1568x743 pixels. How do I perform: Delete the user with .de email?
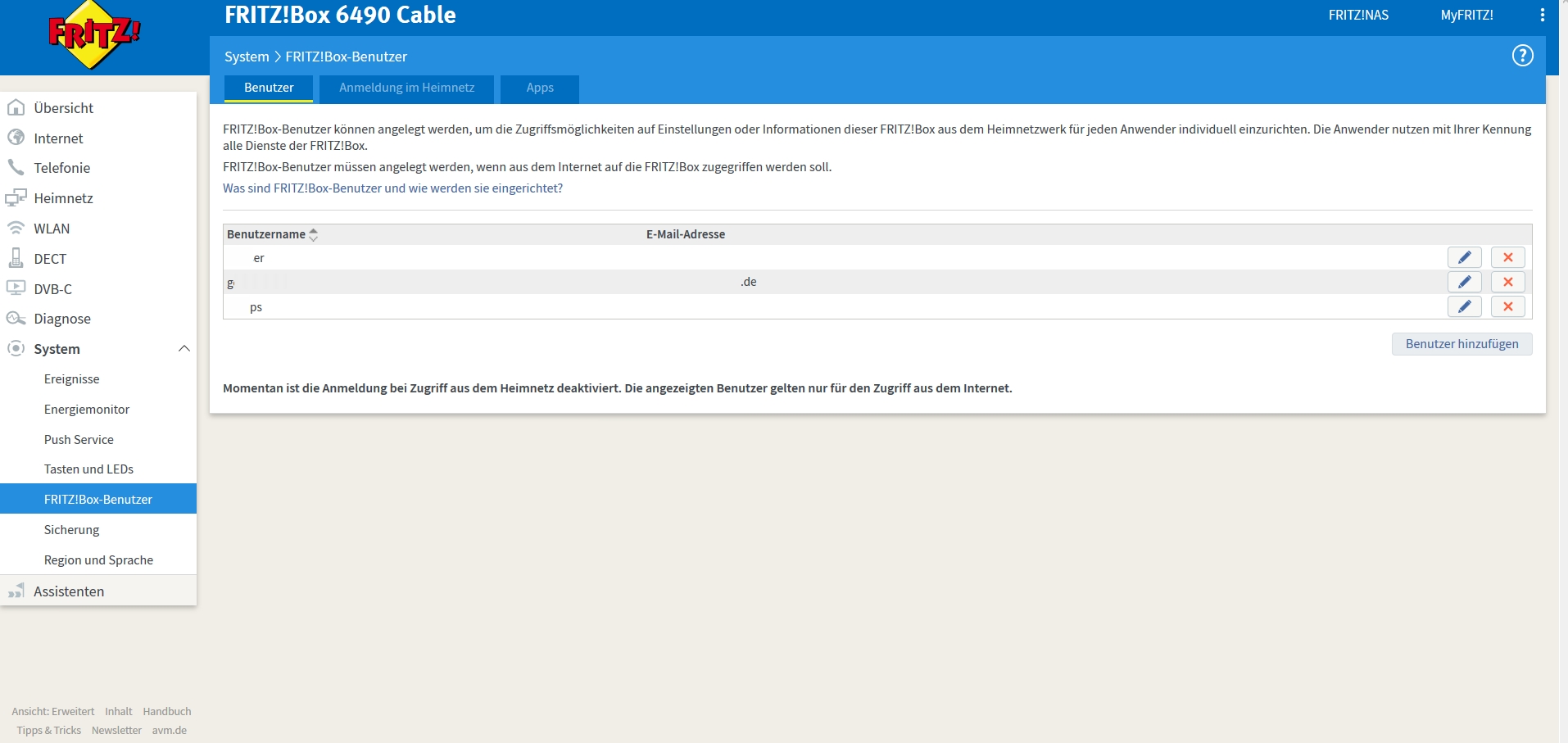(x=1507, y=282)
